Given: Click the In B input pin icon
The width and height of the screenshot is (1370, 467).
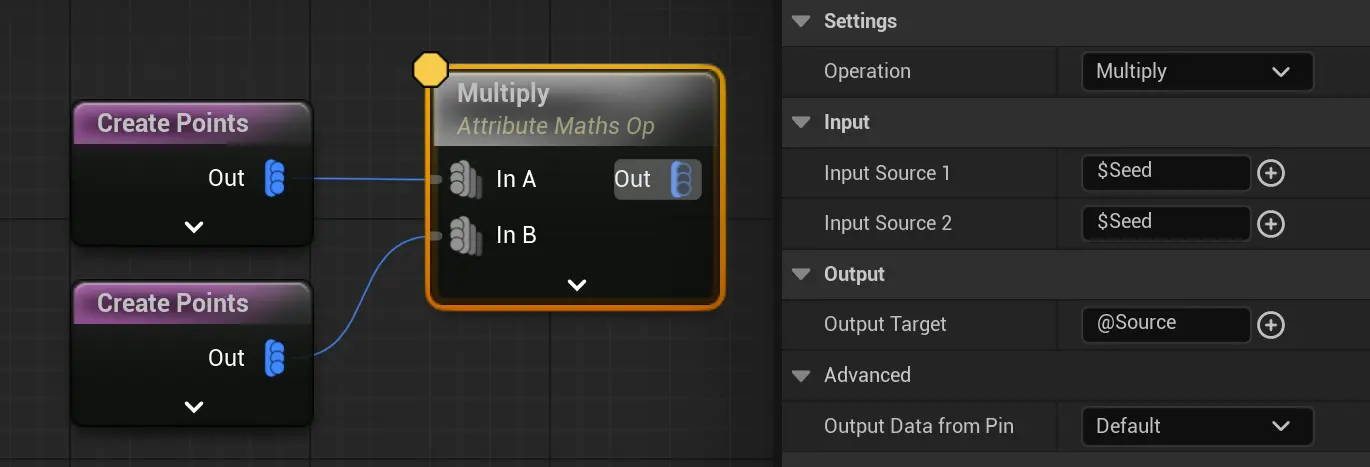Looking at the screenshot, I should (x=461, y=235).
